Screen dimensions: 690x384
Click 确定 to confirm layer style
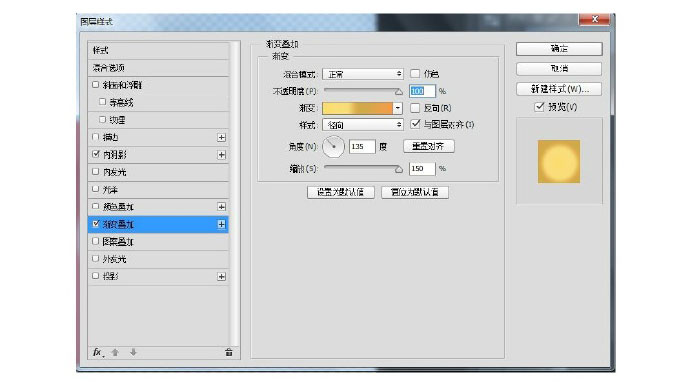tap(559, 49)
